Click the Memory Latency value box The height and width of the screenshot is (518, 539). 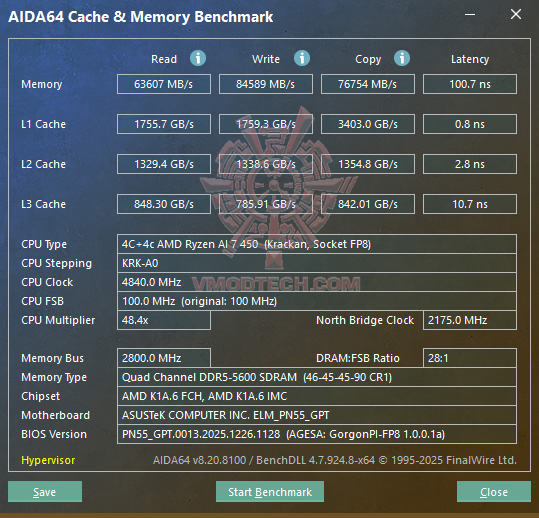(x=470, y=84)
